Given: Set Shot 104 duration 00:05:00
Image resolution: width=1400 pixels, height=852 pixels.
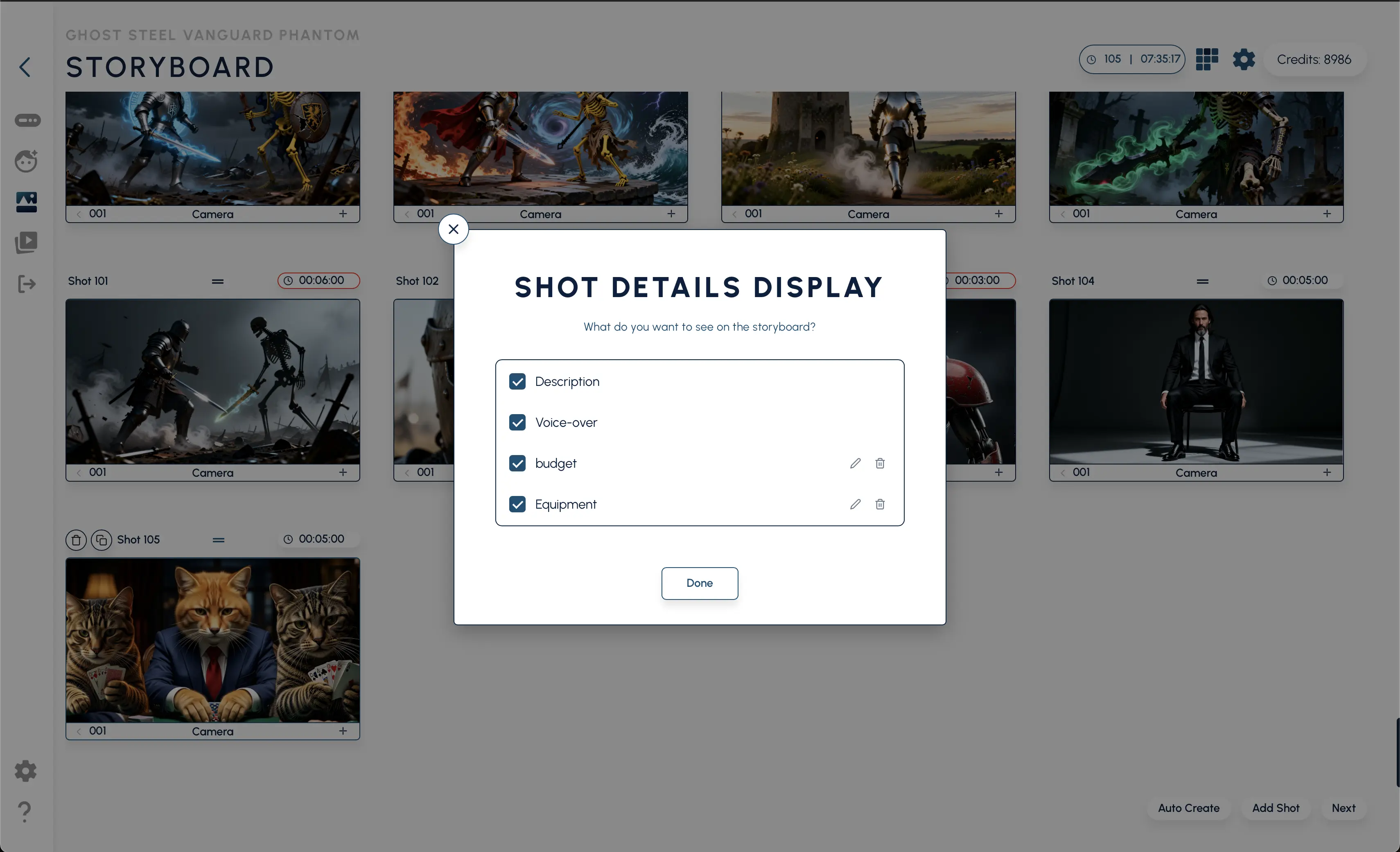Looking at the screenshot, I should point(1302,281).
